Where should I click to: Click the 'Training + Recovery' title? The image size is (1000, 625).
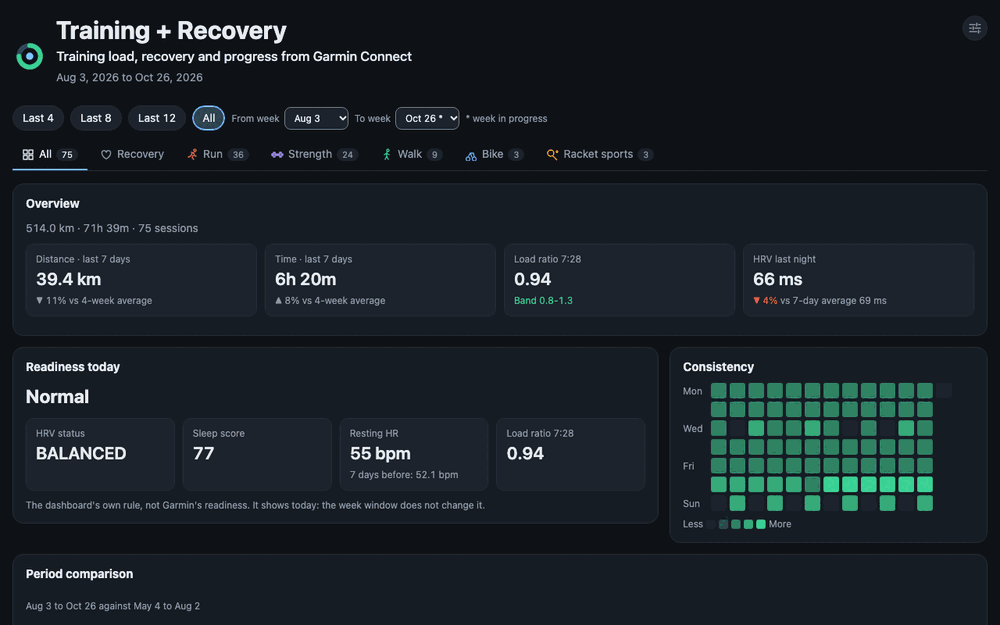[x=172, y=31]
